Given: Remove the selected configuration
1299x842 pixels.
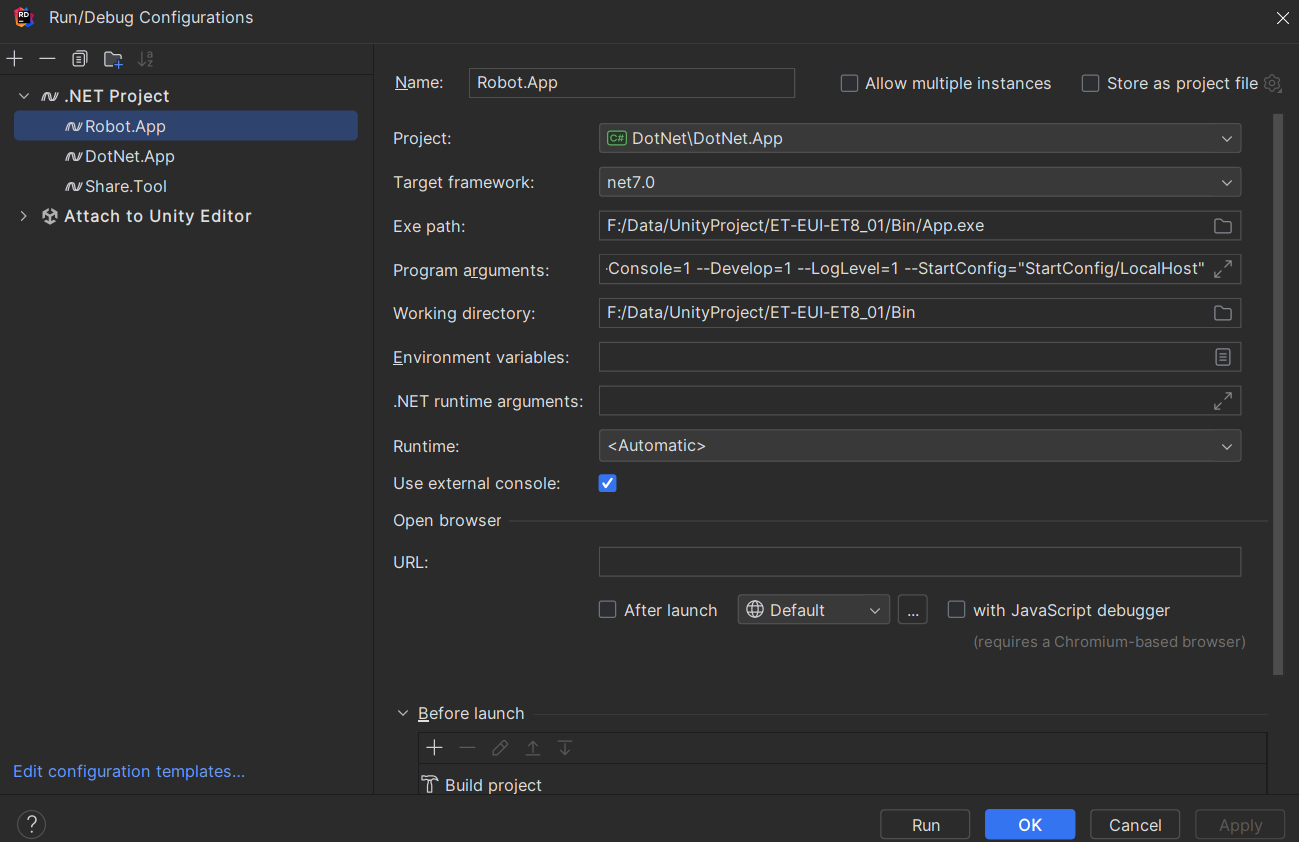Looking at the screenshot, I should click(47, 59).
